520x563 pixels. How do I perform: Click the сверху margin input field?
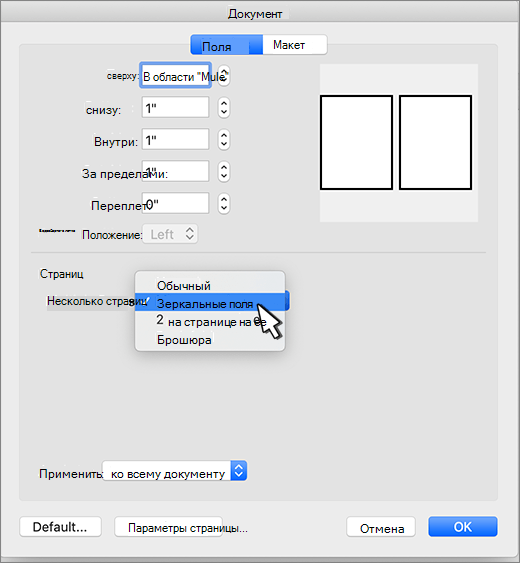point(175,75)
